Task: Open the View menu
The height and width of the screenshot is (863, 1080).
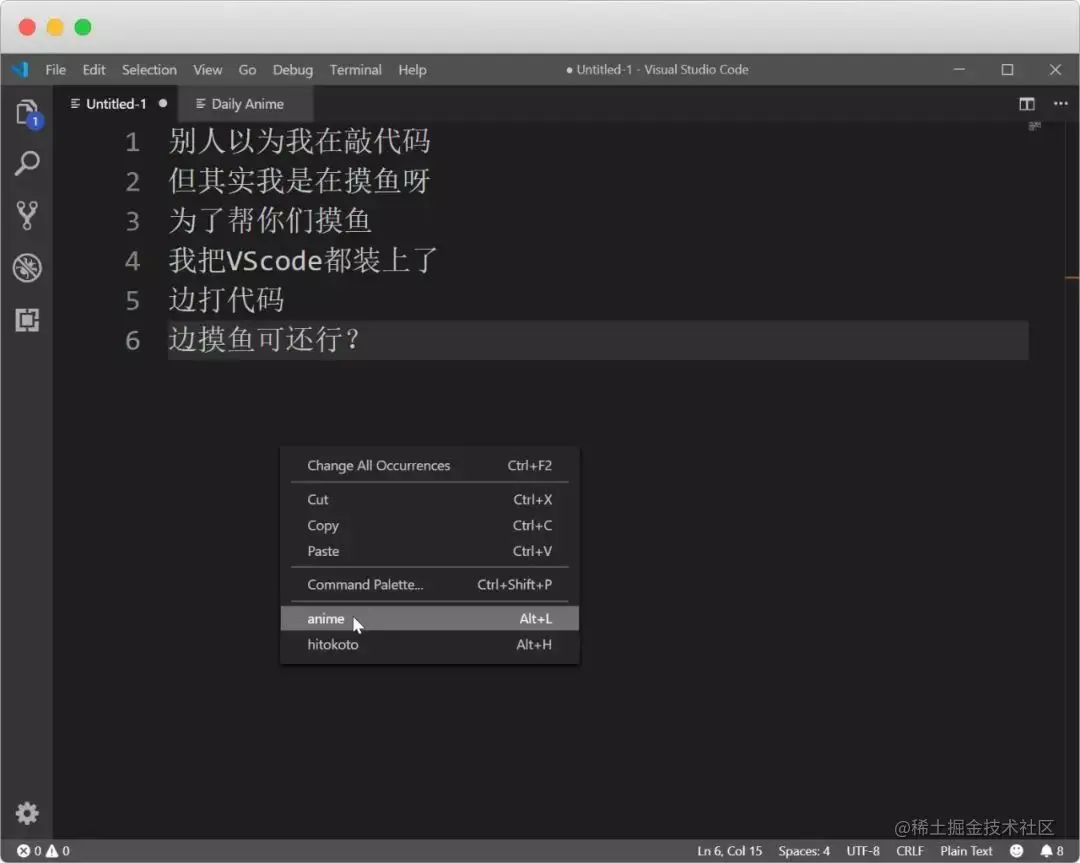Action: 207,70
